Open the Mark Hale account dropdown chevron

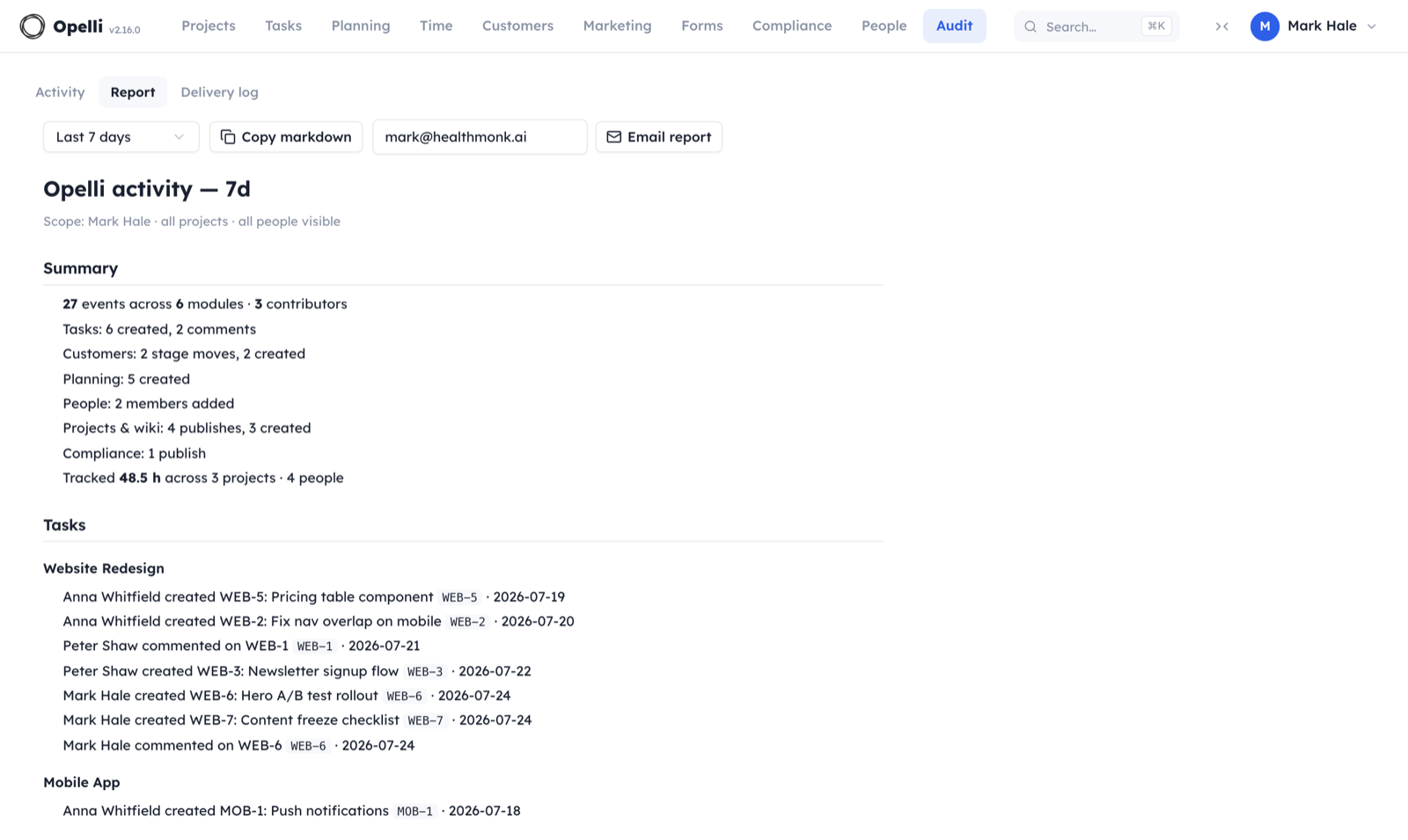point(1371,26)
